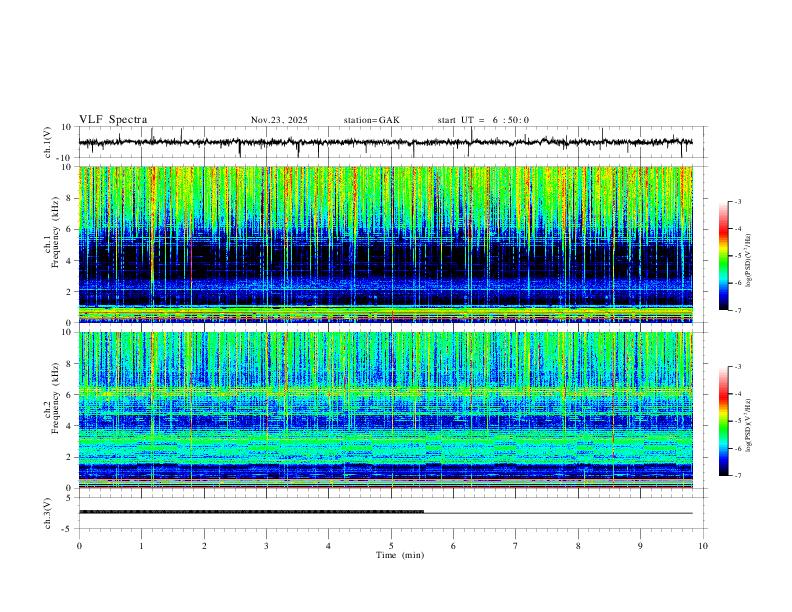Screen dimensions: 792x612
Task: Click the 'ch.3(V)' axis label
Action: pos(47,513)
